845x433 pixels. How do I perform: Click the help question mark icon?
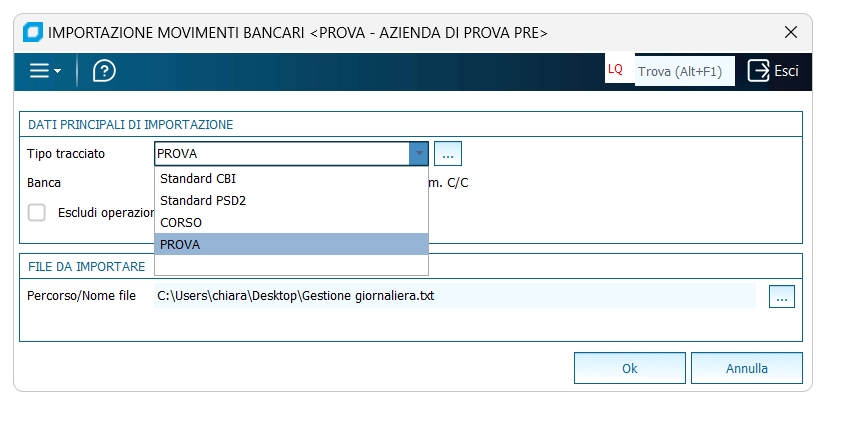(104, 70)
